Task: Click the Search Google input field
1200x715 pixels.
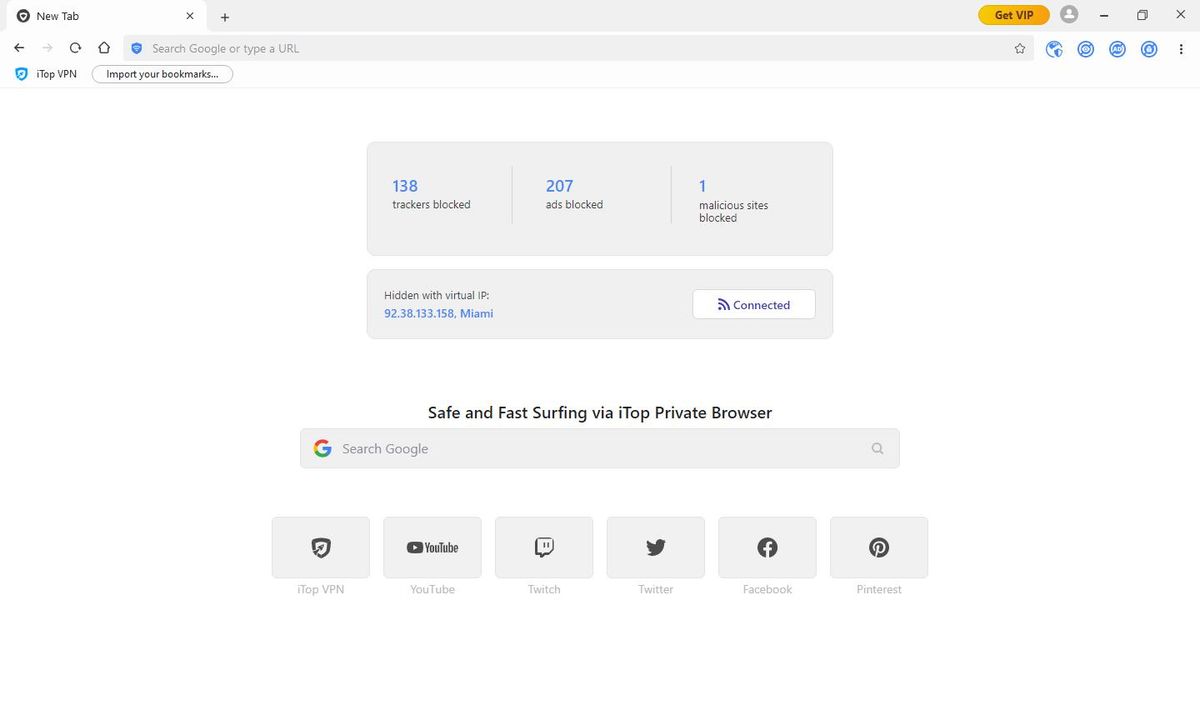Action: 599,448
